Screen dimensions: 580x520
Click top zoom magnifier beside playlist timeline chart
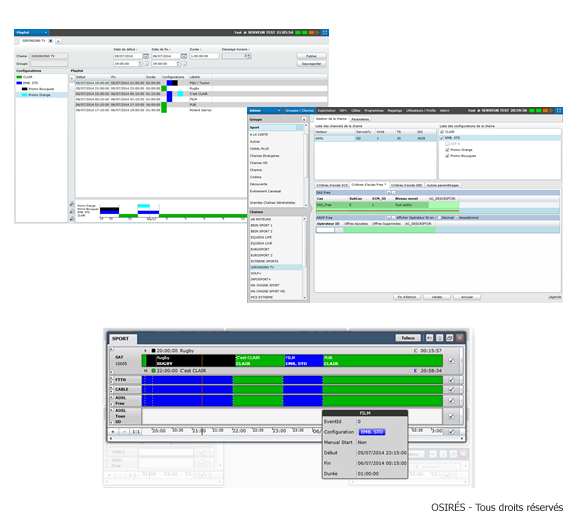(x=72, y=204)
